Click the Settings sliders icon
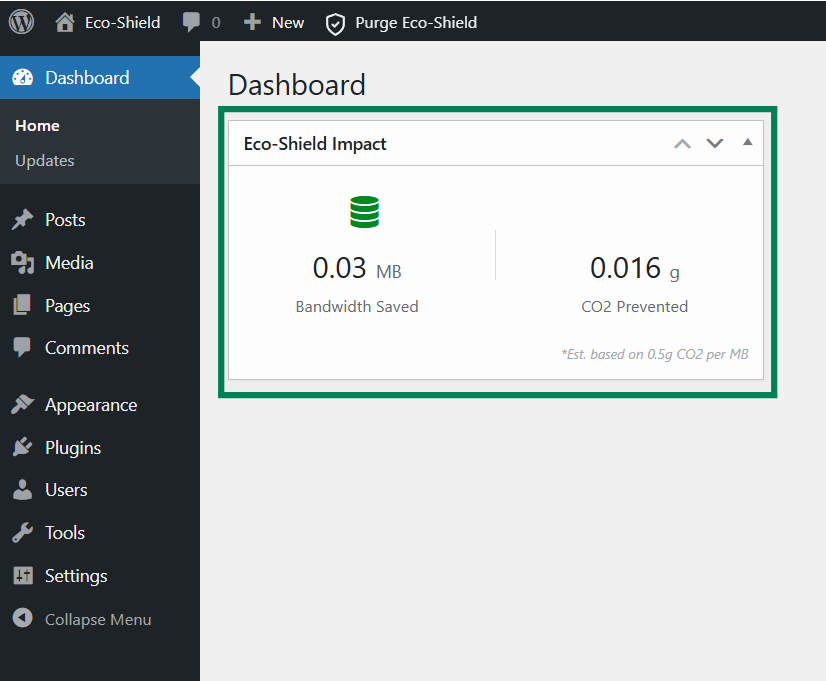 [23, 576]
